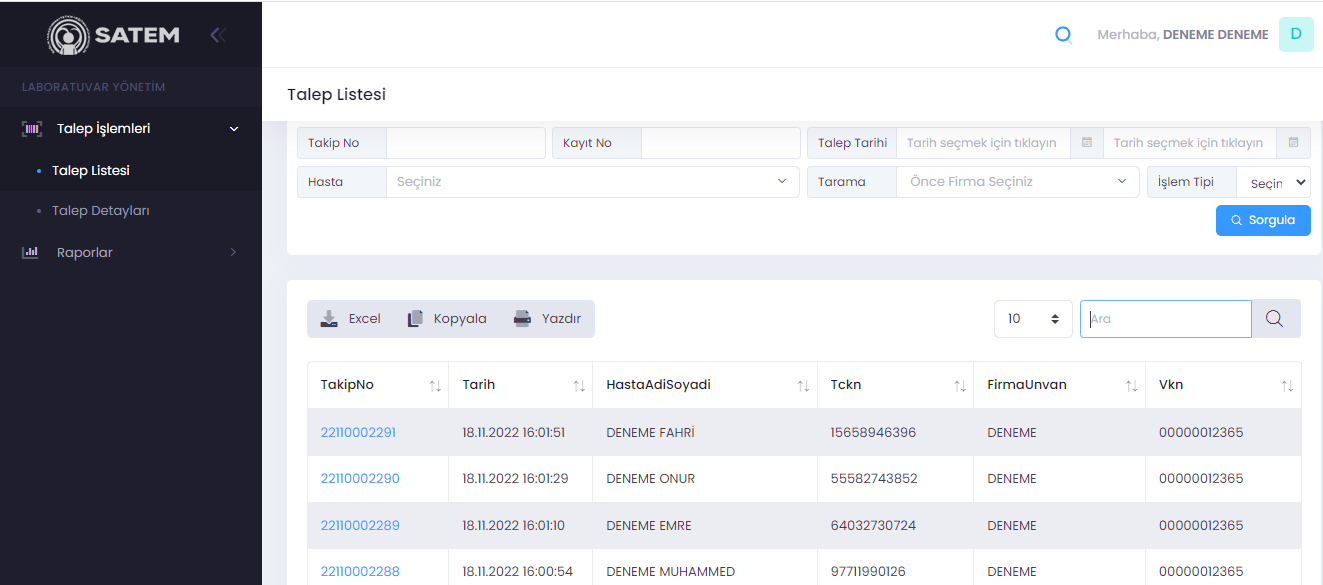Image resolution: width=1323 pixels, height=585 pixels.
Task: Sort by HastaAdiSoyadi column arrows
Action: tap(803, 386)
